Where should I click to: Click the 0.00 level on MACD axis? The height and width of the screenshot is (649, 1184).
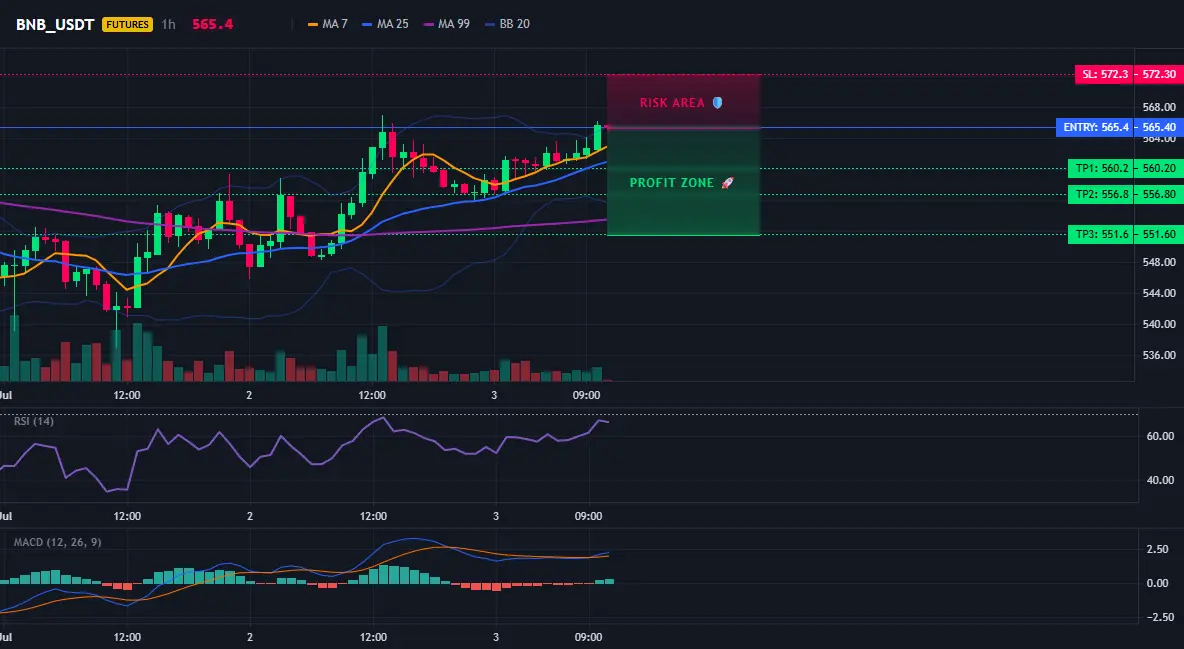pos(1158,583)
